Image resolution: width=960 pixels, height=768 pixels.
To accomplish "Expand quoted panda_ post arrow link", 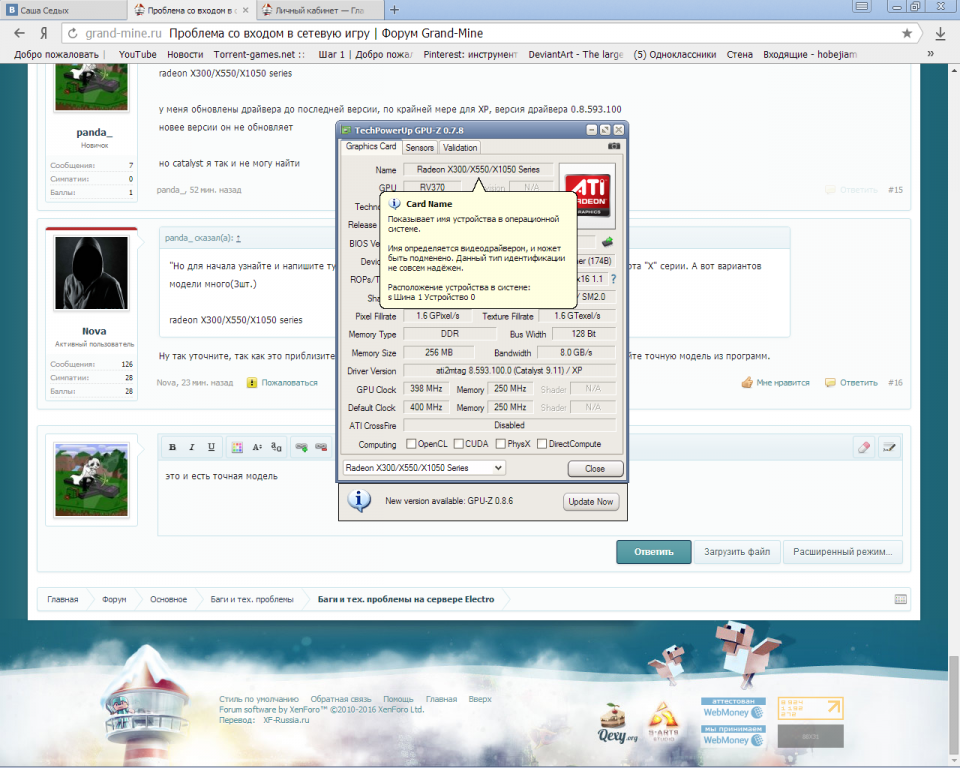I will (x=238, y=238).
